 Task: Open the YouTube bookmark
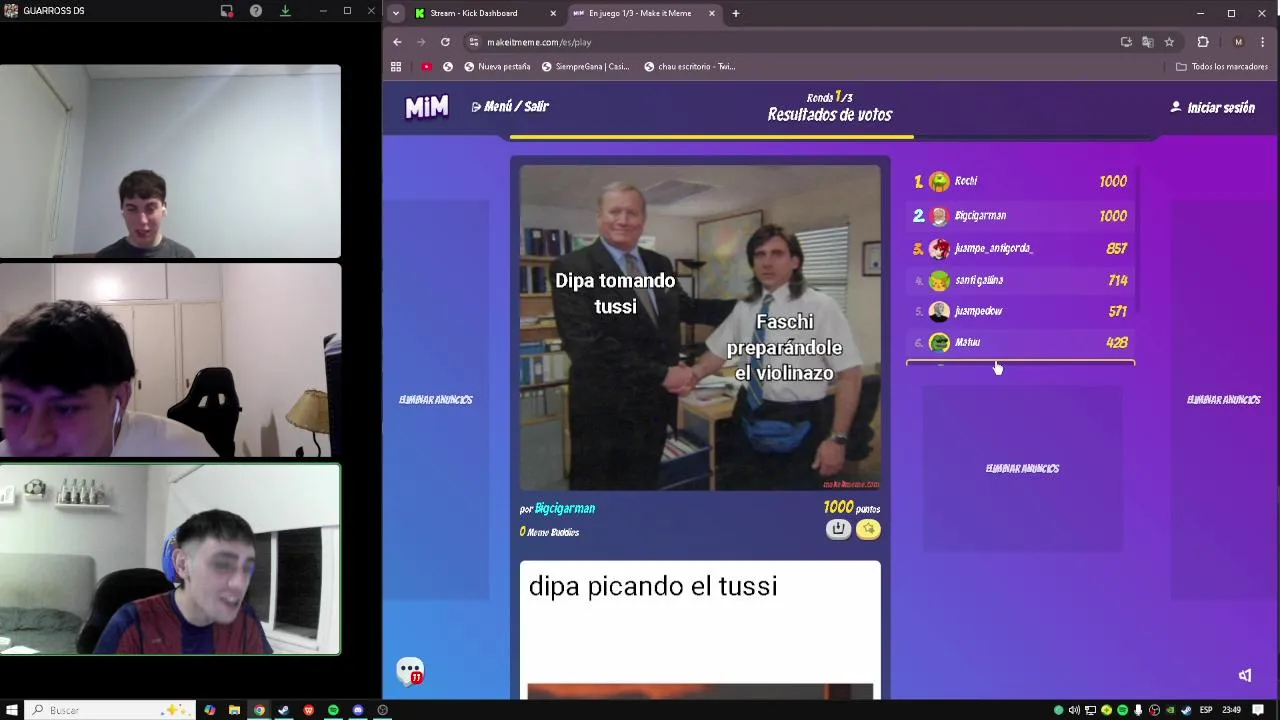tap(427, 67)
